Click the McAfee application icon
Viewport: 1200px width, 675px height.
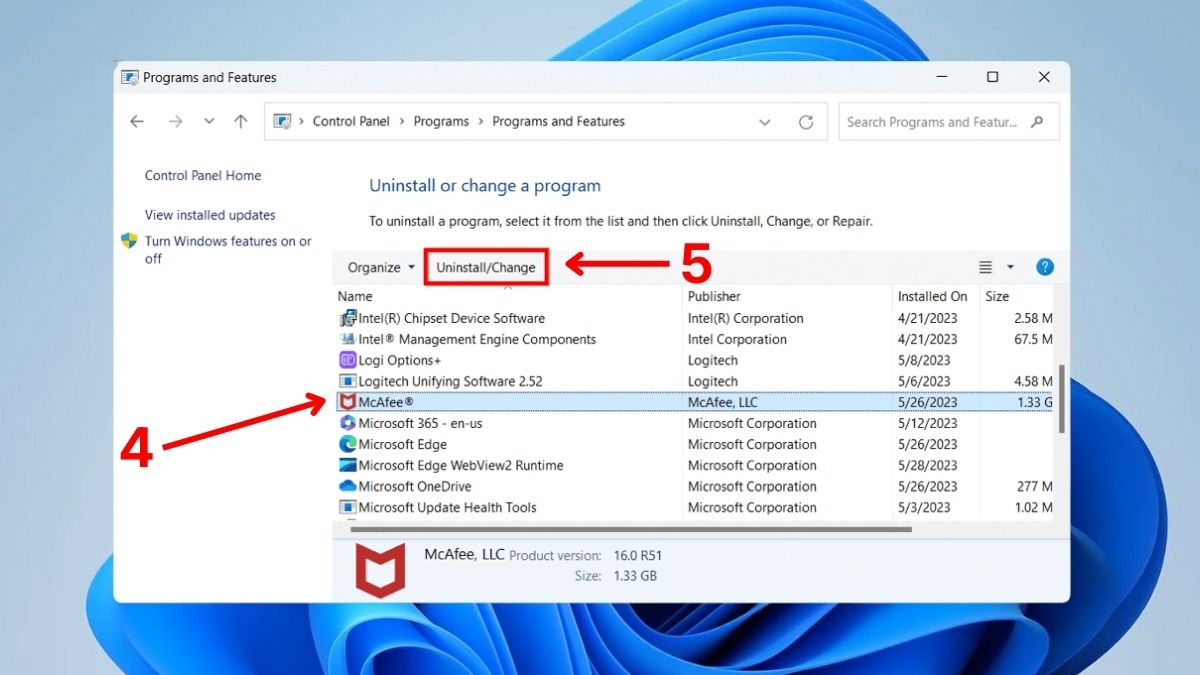(x=347, y=402)
